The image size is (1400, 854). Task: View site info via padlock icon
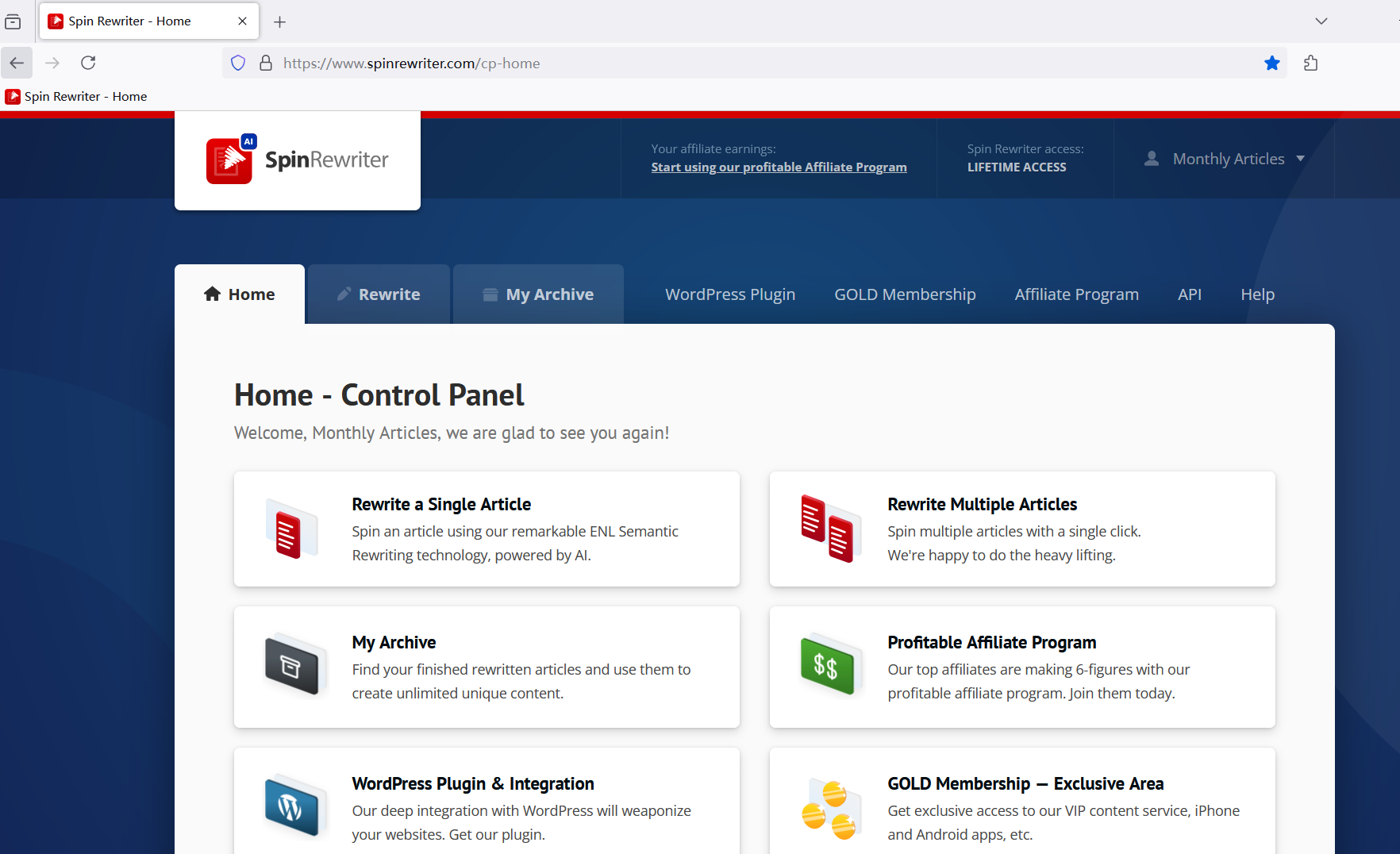pos(266,63)
